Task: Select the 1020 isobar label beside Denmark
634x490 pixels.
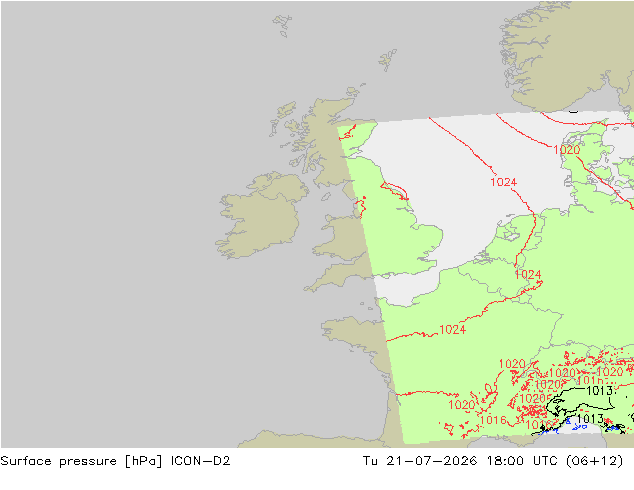Action: point(566,150)
